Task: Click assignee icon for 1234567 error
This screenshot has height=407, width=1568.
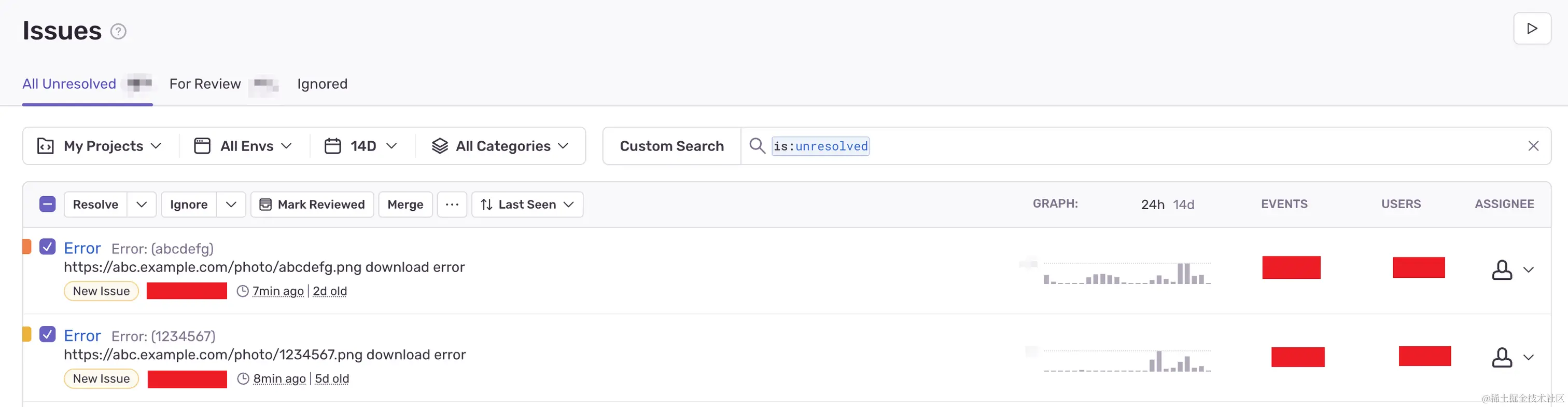Action: [1502, 358]
